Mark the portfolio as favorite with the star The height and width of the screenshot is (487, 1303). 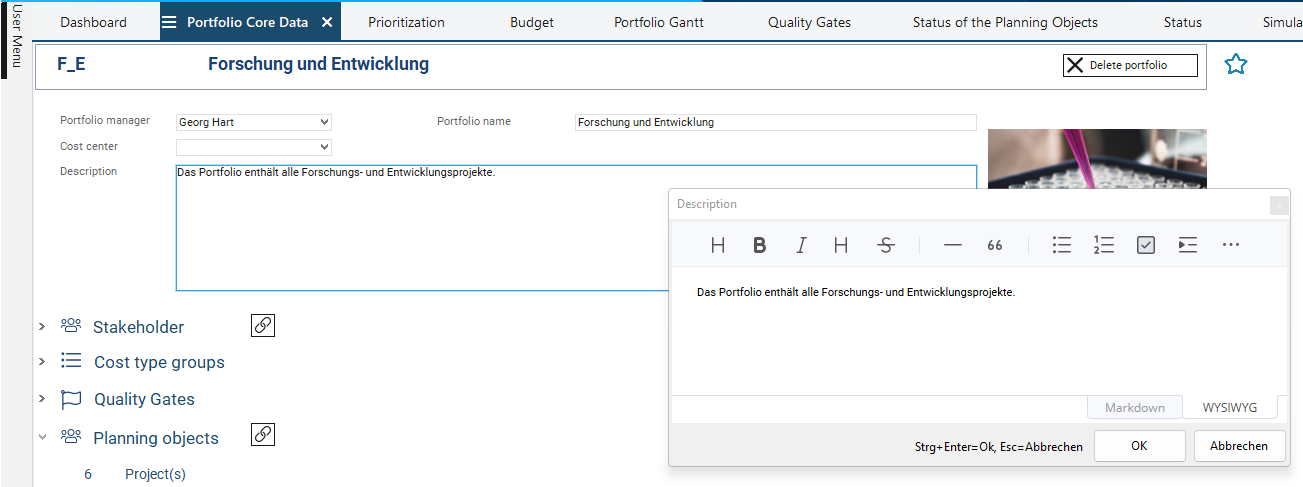click(1236, 65)
